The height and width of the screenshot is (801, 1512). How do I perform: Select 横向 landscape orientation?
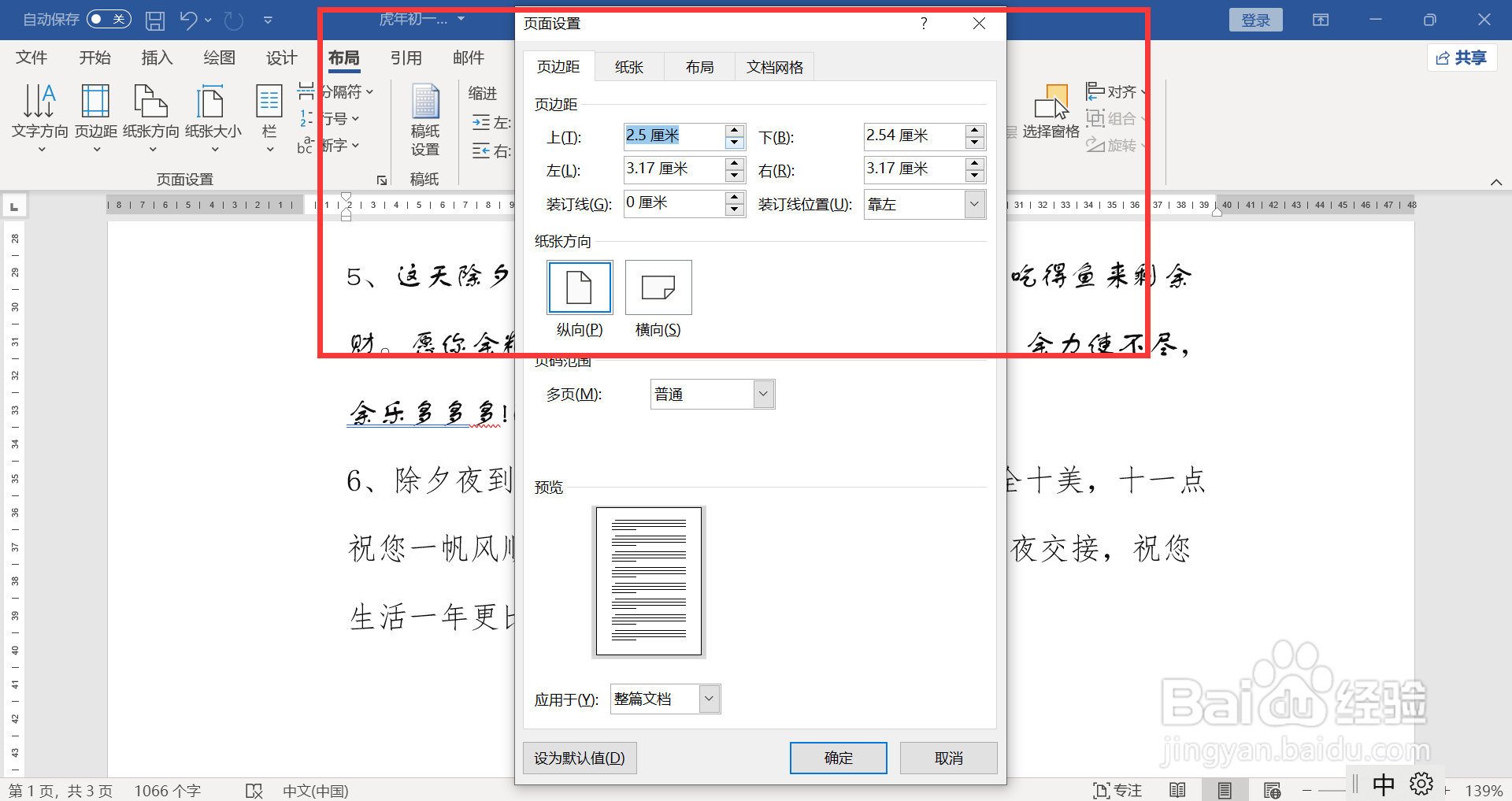pyautogui.click(x=658, y=287)
